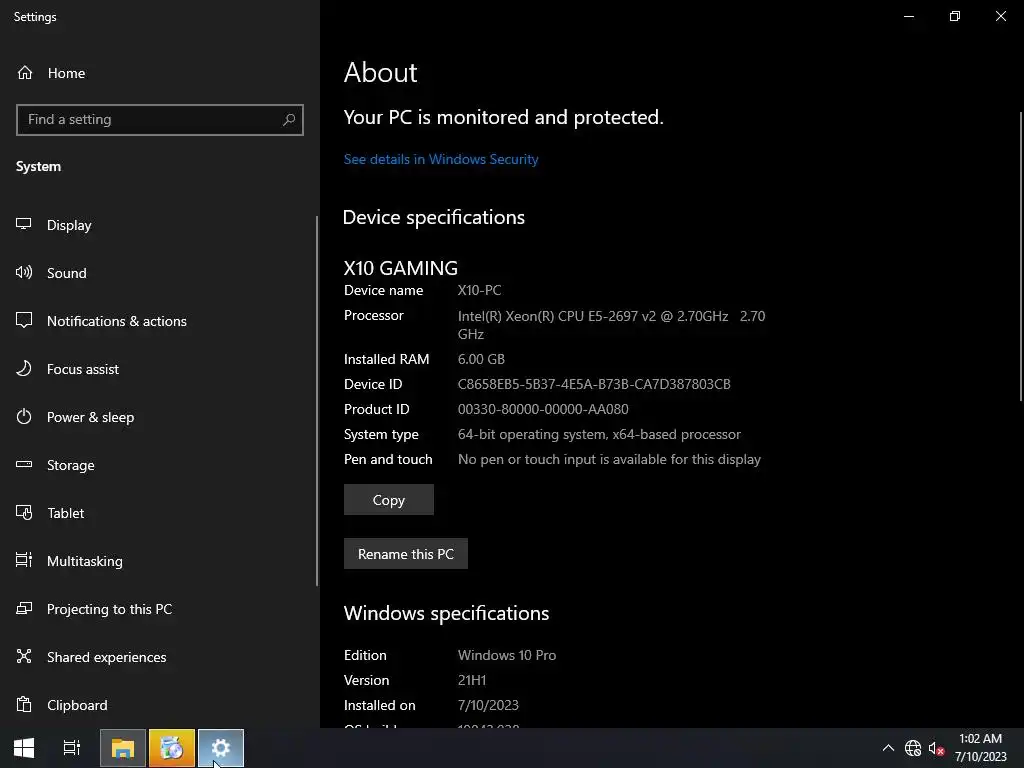
Task: Open the clock and date flyout
Action: (980, 748)
